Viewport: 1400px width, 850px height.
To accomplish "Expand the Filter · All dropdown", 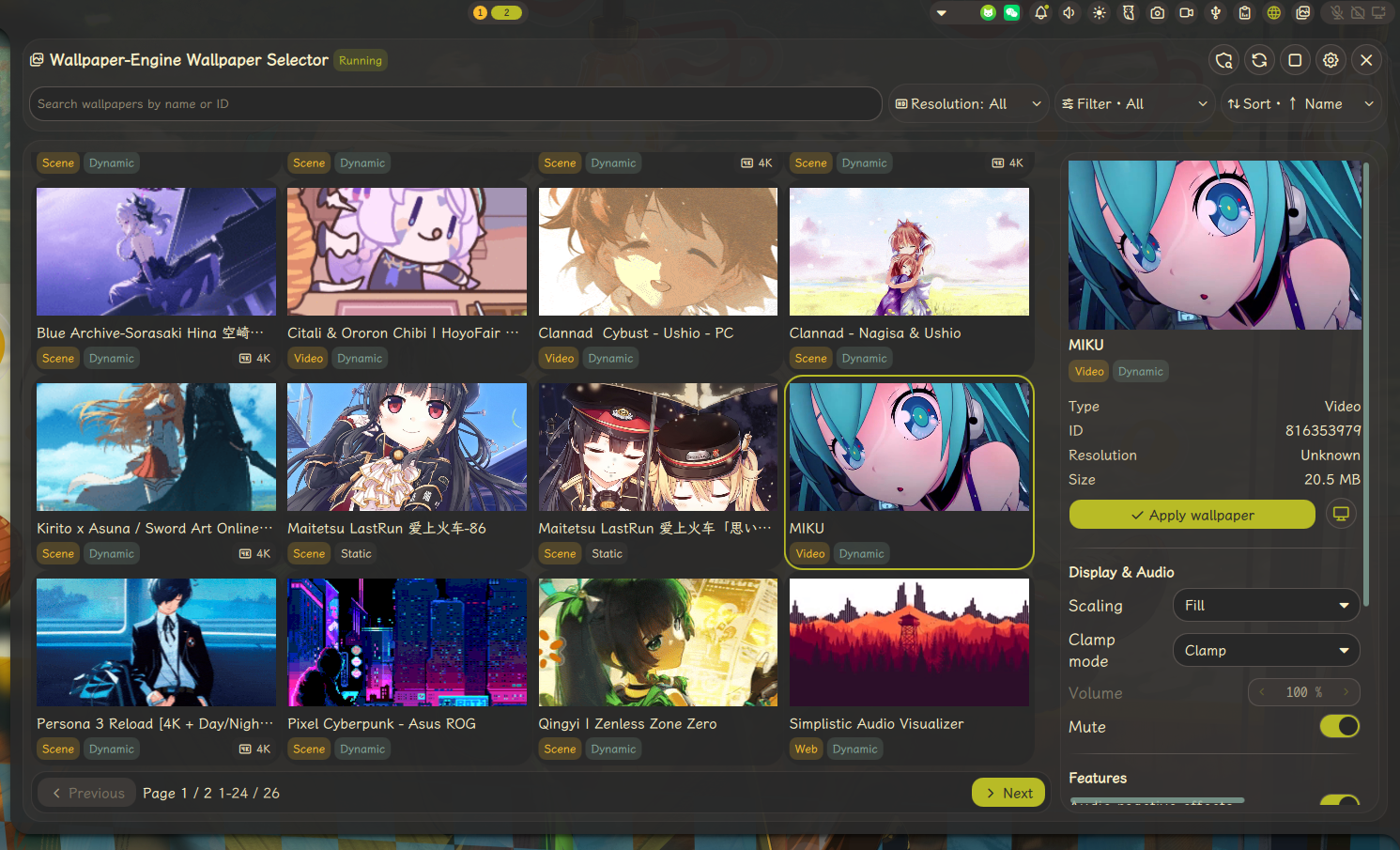I will click(1134, 103).
